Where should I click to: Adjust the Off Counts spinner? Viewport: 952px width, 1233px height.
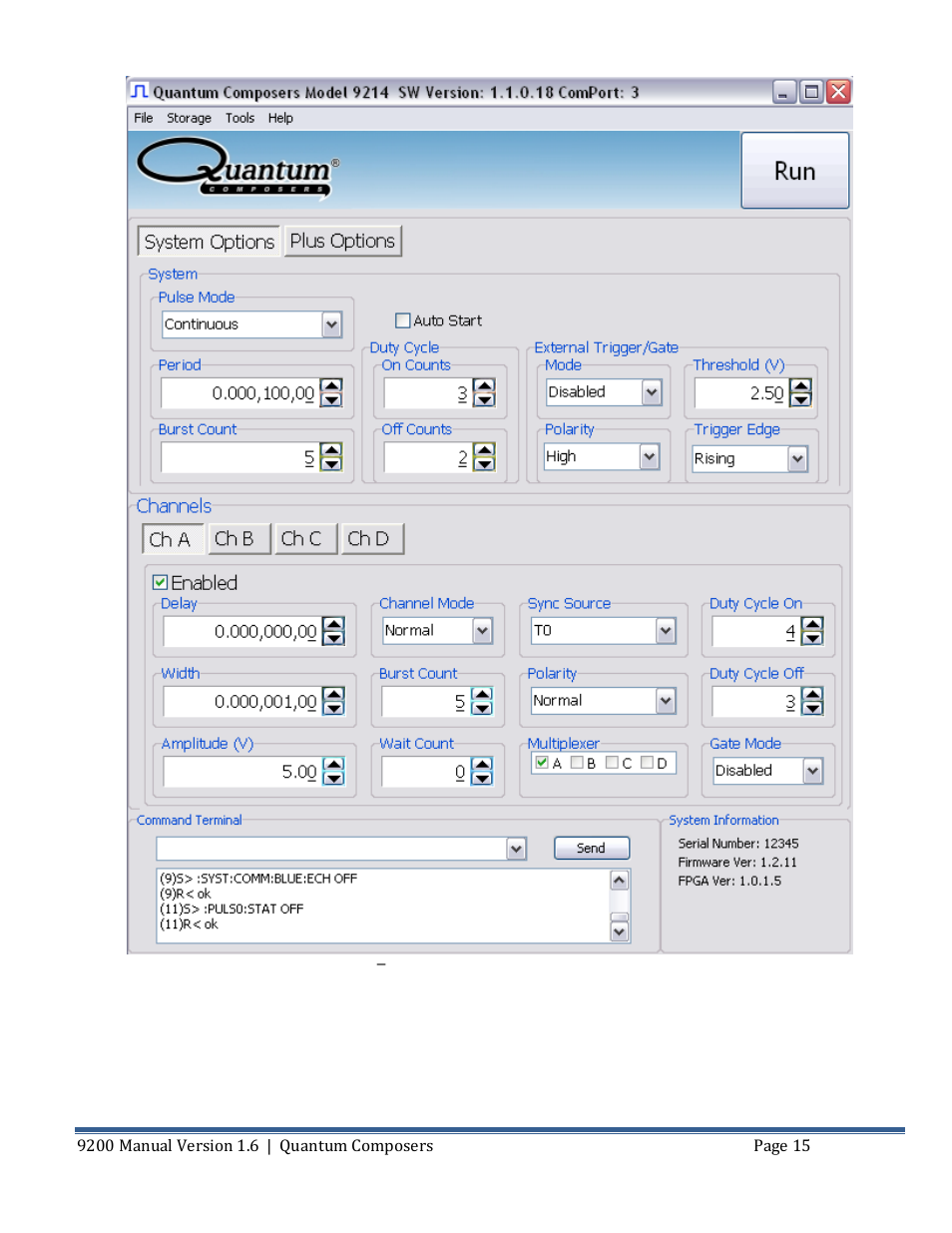coord(484,457)
